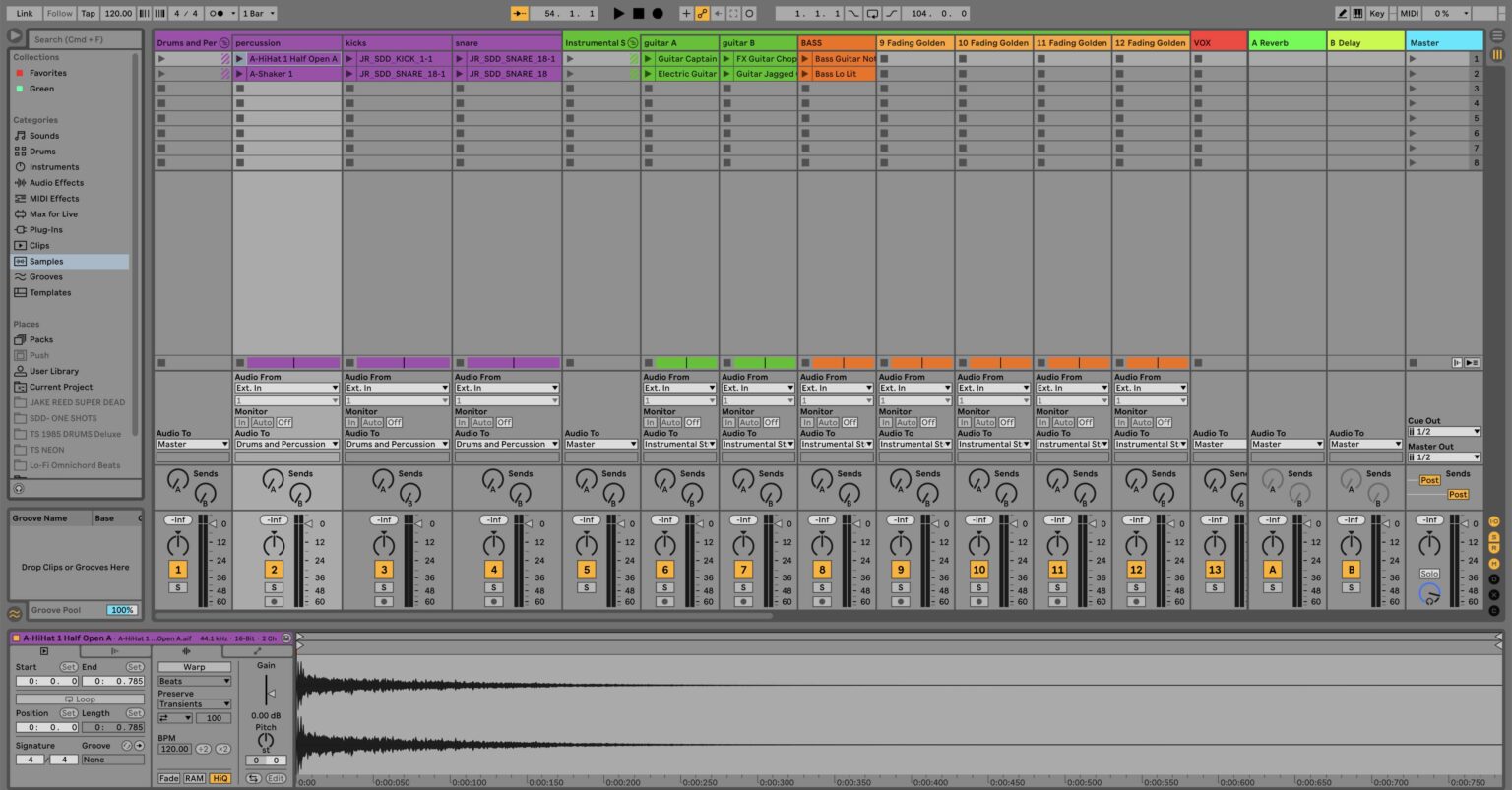This screenshot has width=1512, height=790.
Task: Open the Instruments browser category
Action: point(54,167)
